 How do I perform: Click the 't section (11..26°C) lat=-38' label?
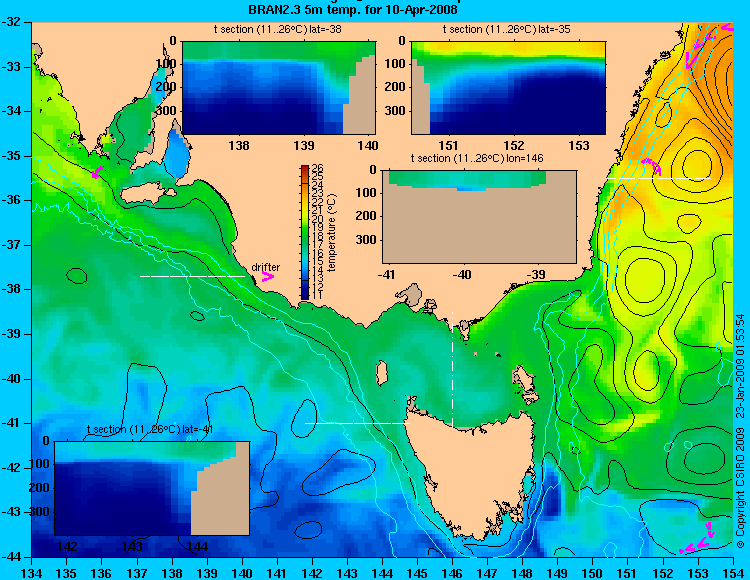pos(277,30)
